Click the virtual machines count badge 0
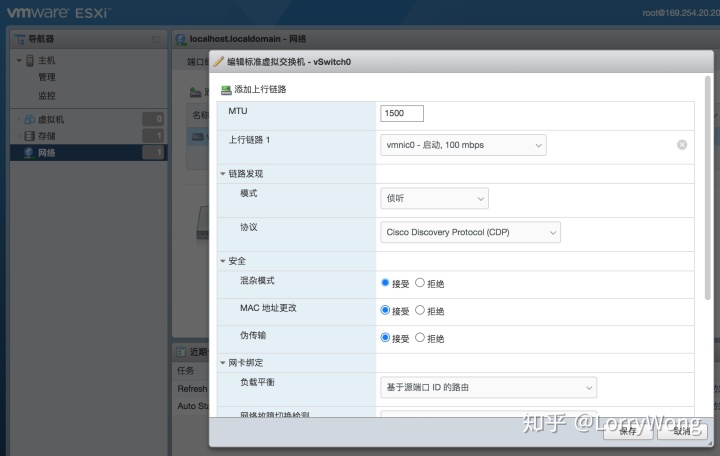Image resolution: width=720 pixels, height=456 pixels. coord(153,119)
